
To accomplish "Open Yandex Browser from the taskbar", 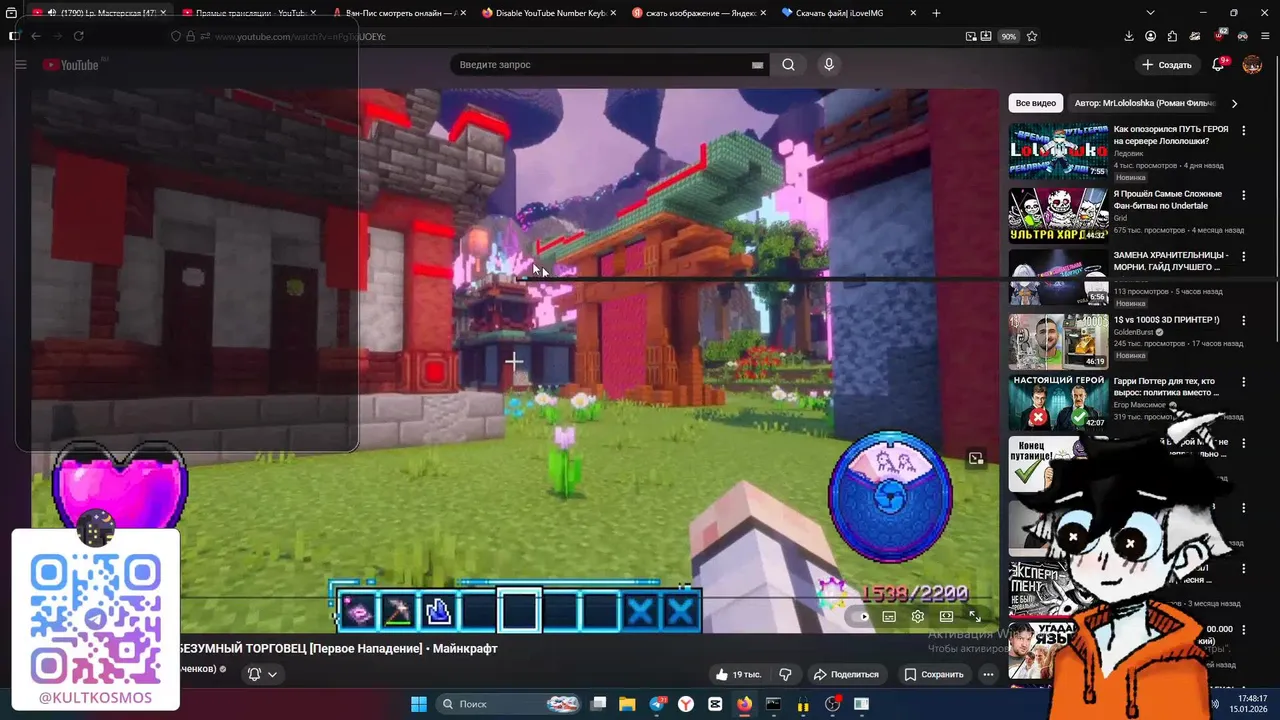I will pos(686,704).
